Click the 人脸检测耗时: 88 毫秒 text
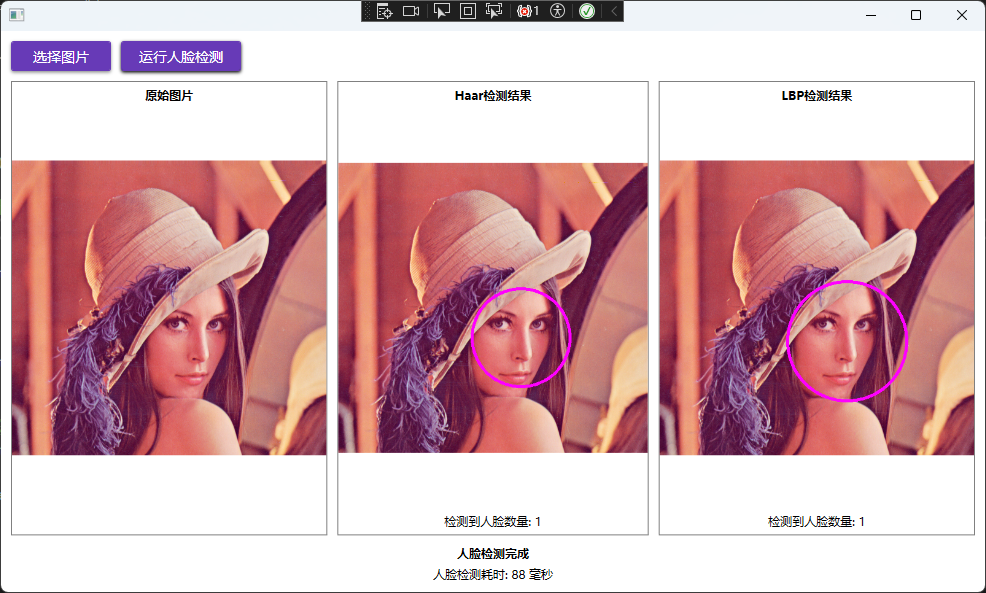 (493, 574)
